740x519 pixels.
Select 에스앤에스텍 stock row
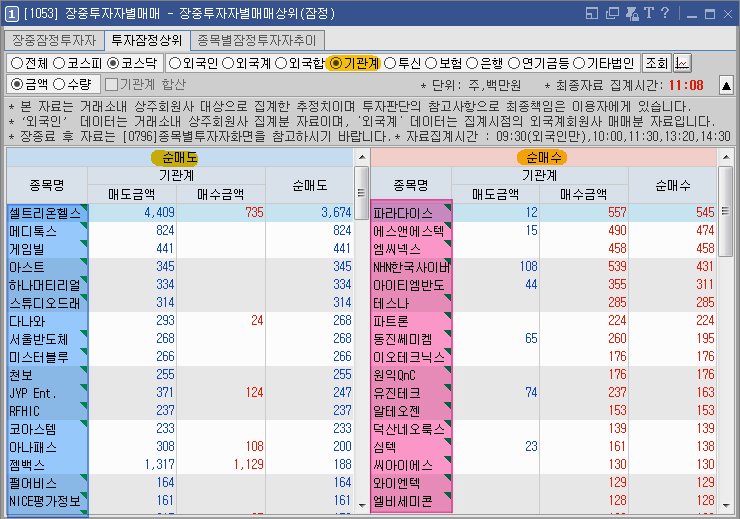pyautogui.click(x=412, y=231)
